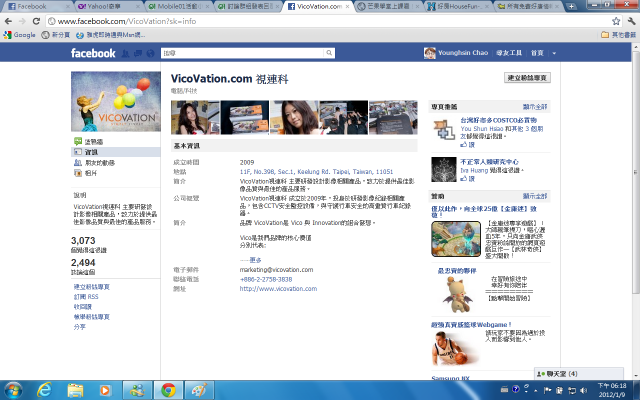Open the taskbar clock showing 06:18

coord(612,391)
